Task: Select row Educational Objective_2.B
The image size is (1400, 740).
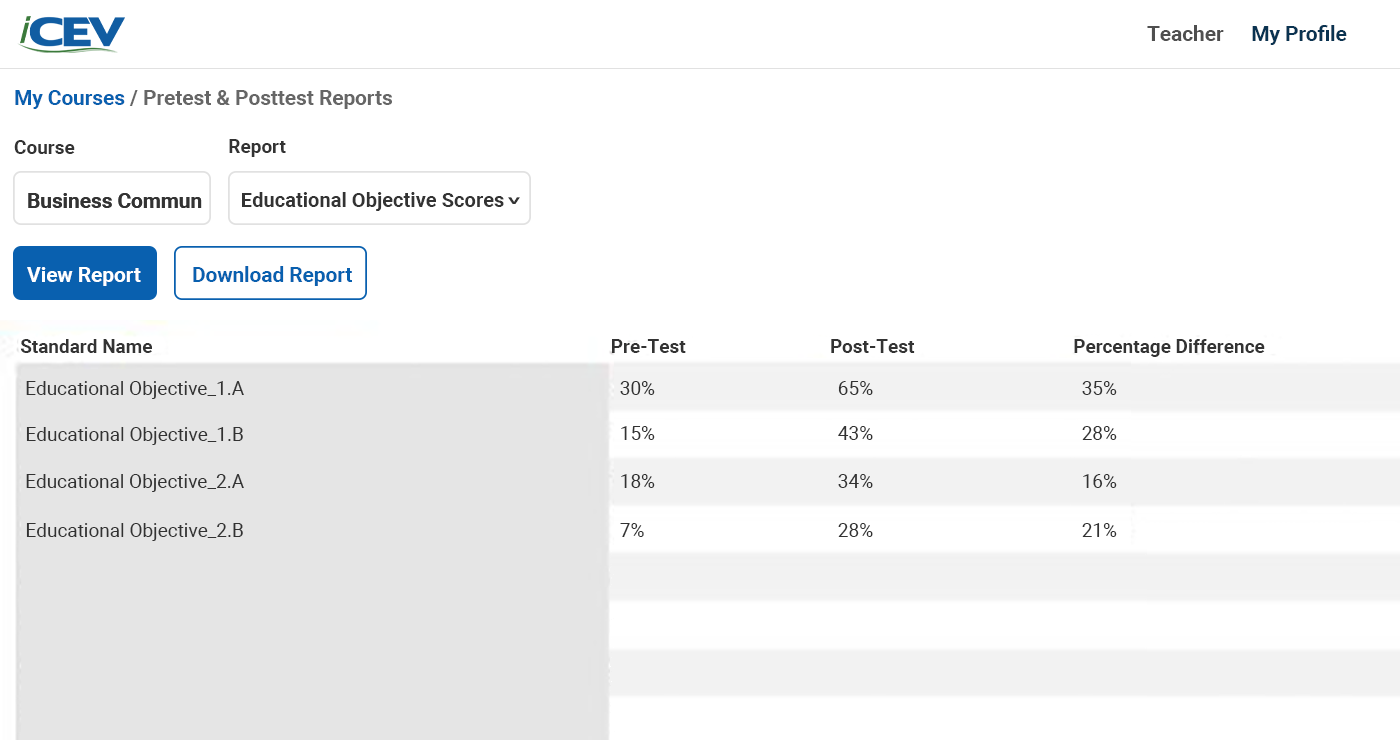Action: tap(135, 530)
